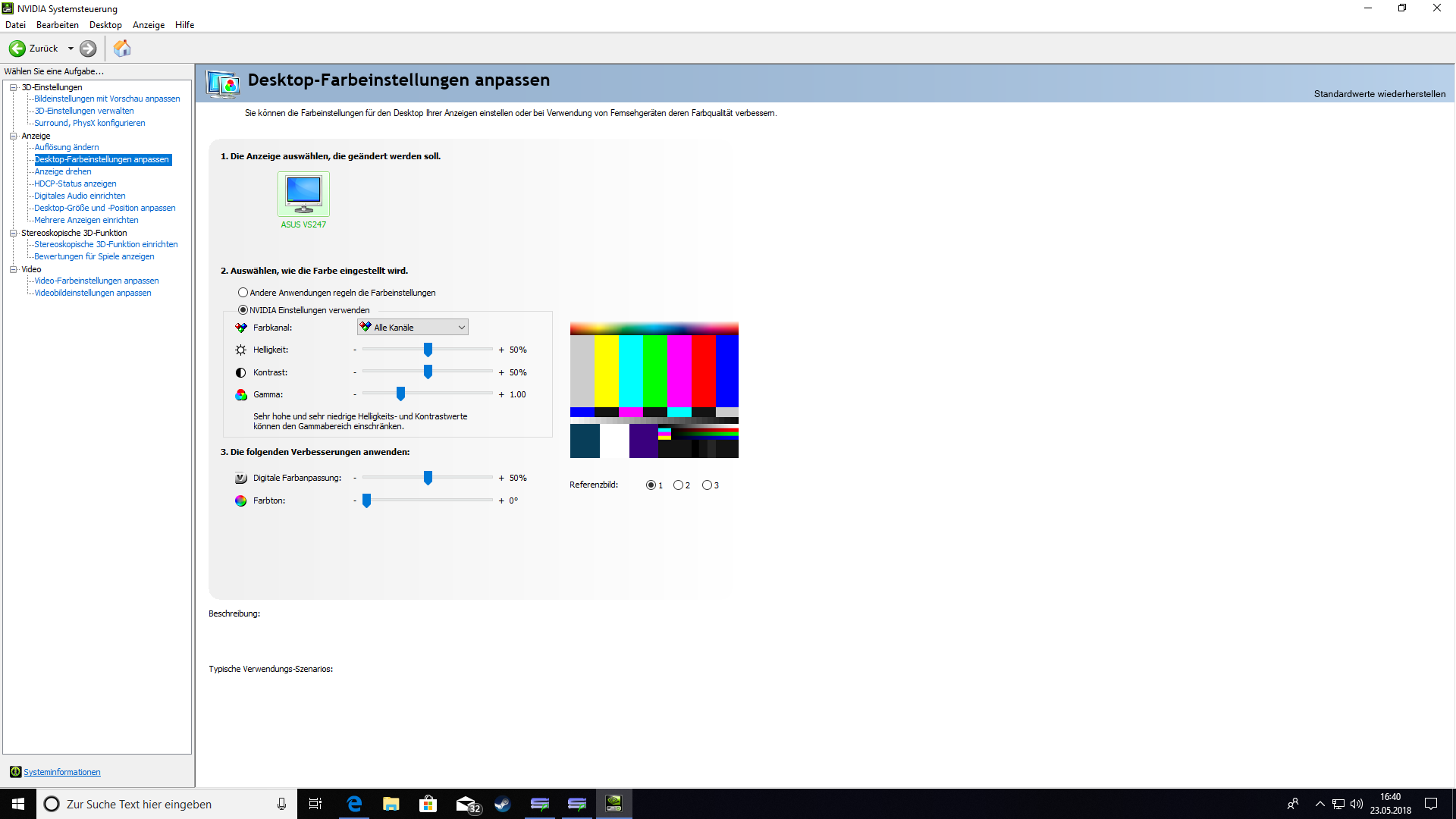Open the Systeminformationen link
Viewport: 1456px width, 819px height.
coord(62,772)
